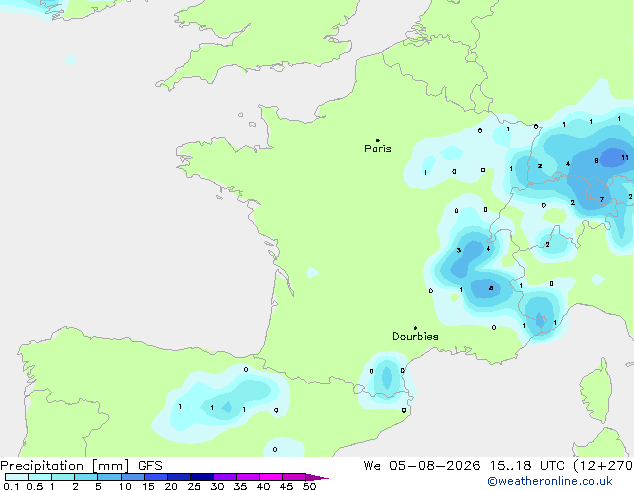Click the precipitation value '11' on the map
This screenshot has width=634, height=490.
(625, 158)
